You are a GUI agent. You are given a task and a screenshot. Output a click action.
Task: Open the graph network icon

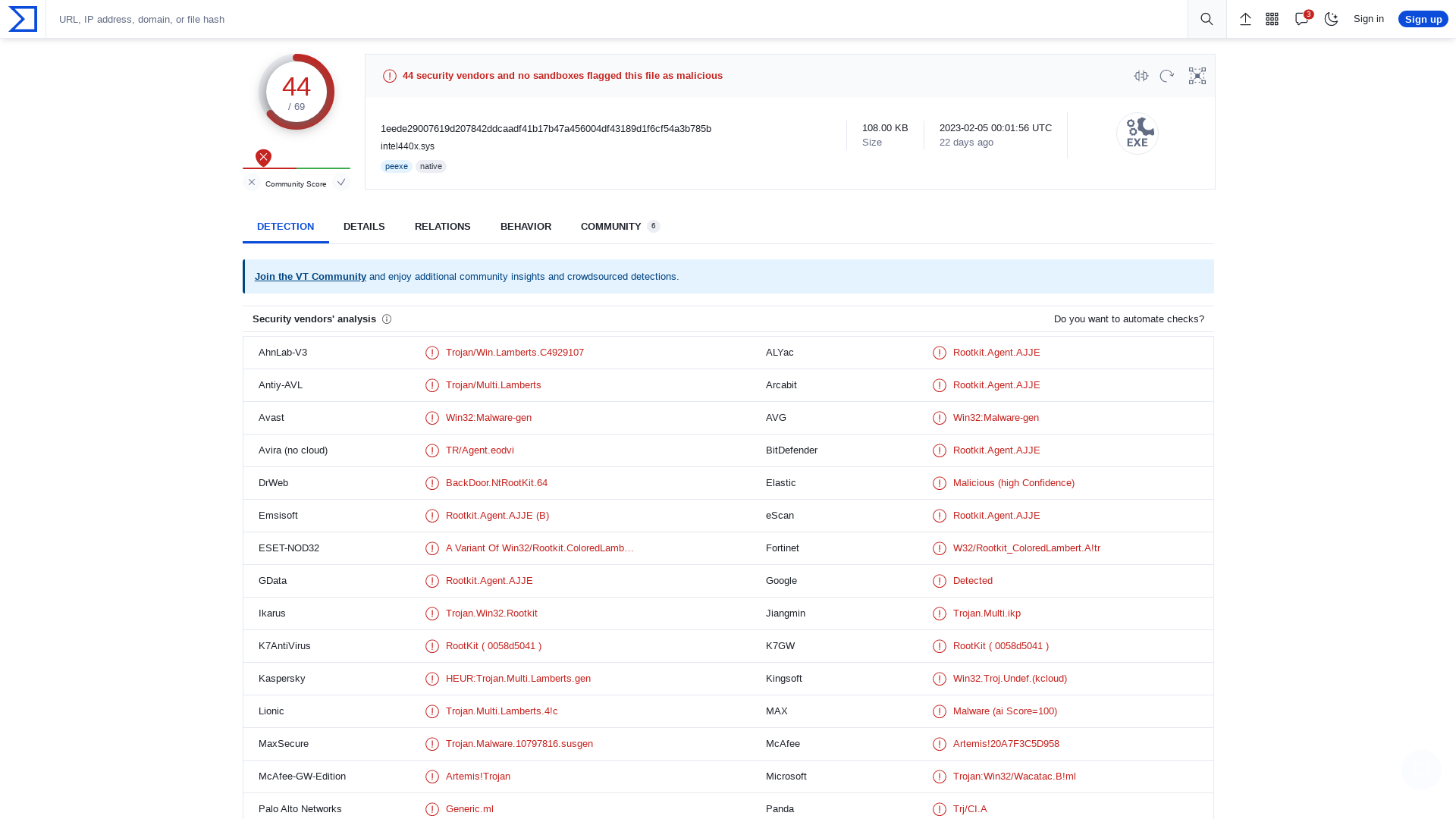[x=1197, y=76]
